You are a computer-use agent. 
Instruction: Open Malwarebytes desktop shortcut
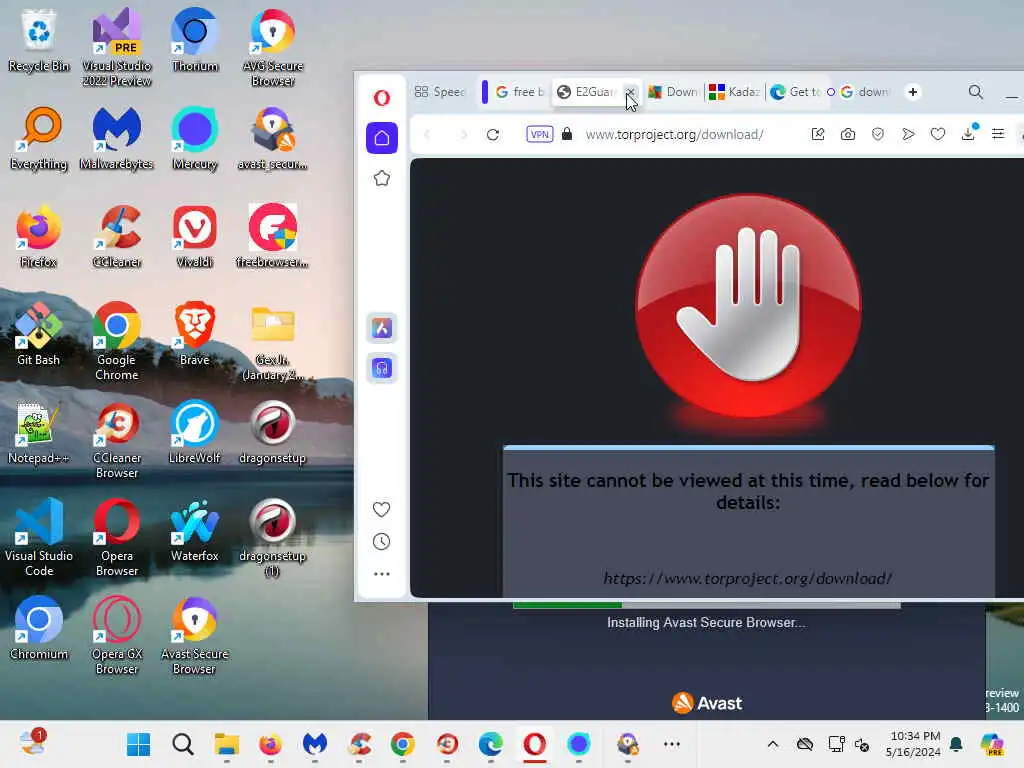pos(116,138)
